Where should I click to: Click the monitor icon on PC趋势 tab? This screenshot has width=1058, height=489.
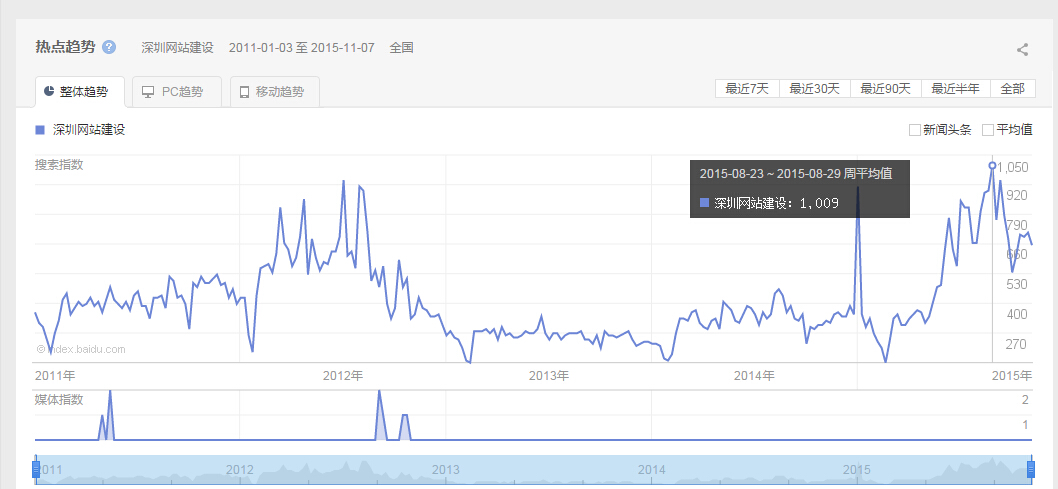click(148, 92)
